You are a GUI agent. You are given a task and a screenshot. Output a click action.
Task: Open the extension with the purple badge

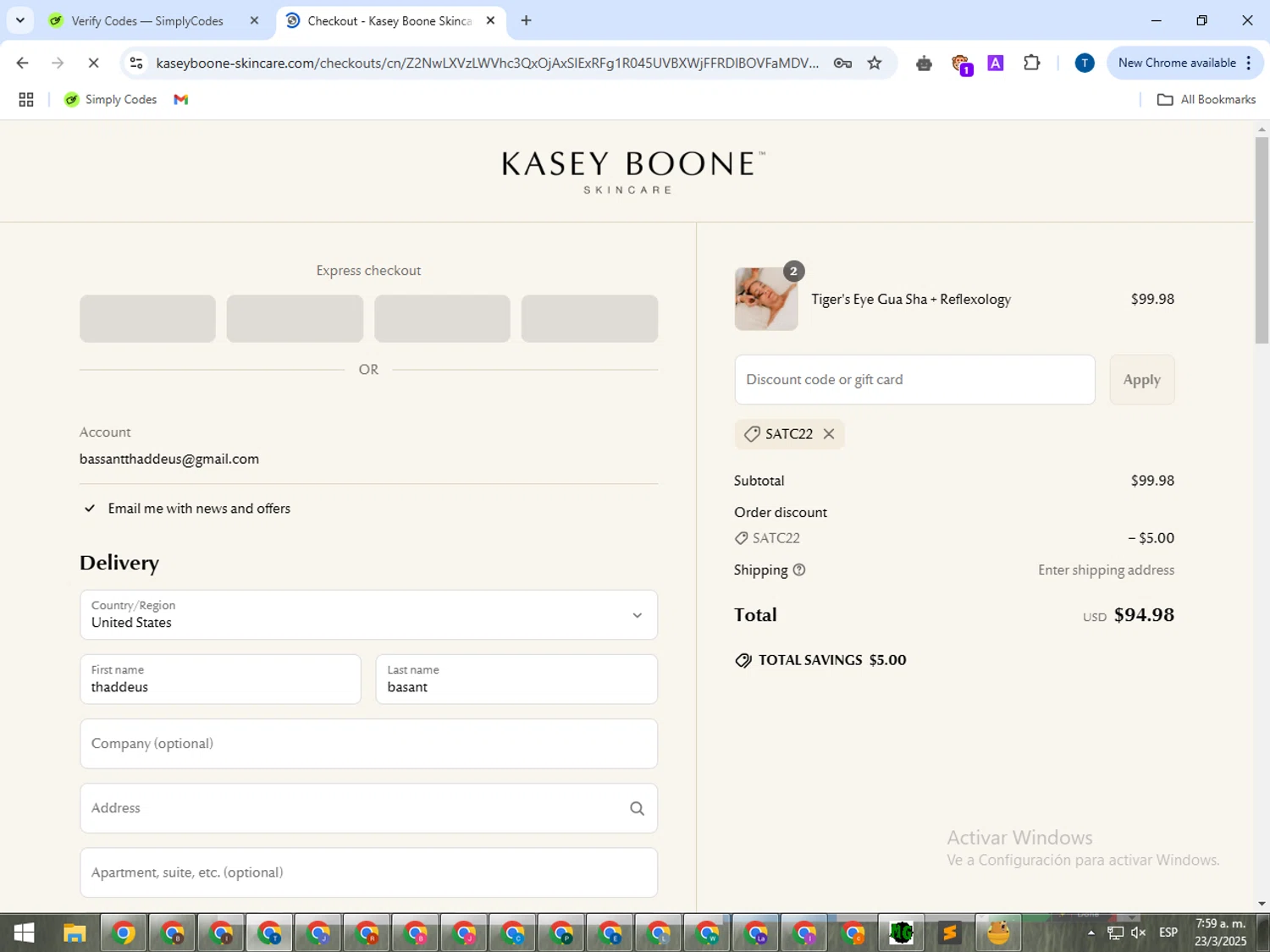point(961,63)
